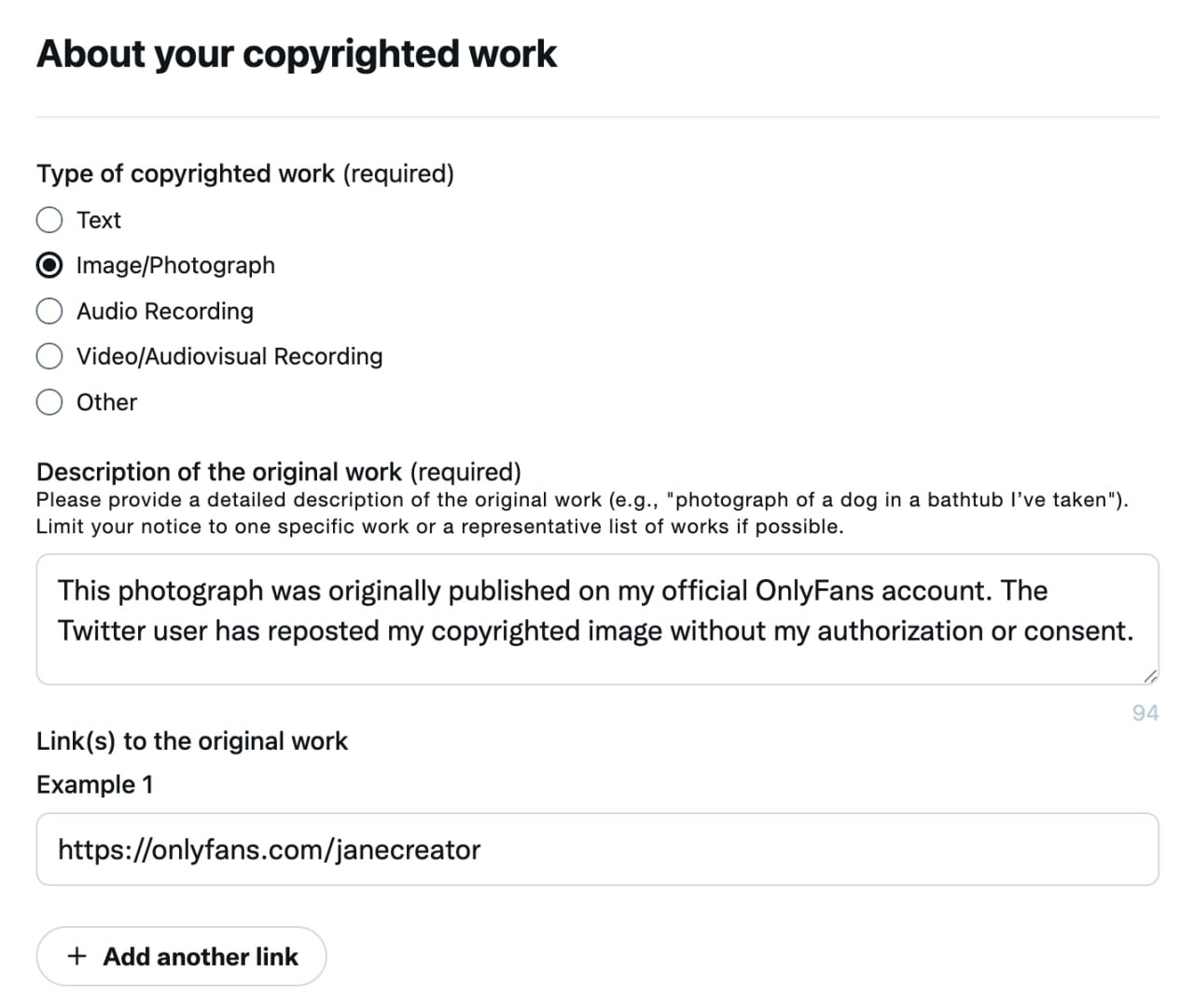Focus the original work description text area
The height and width of the screenshot is (1008, 1194).
[x=597, y=619]
